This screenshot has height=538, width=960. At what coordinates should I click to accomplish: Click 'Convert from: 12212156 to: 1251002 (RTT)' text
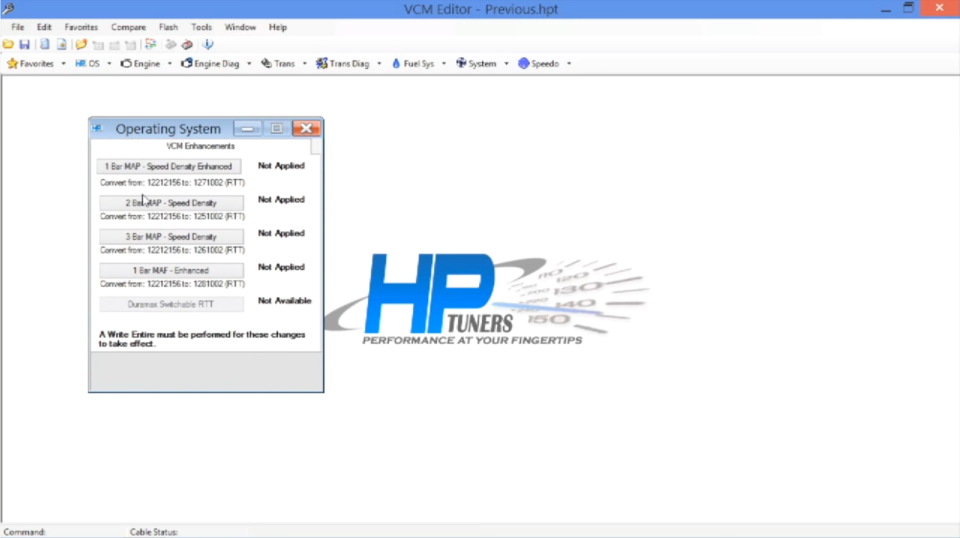pyautogui.click(x=173, y=217)
